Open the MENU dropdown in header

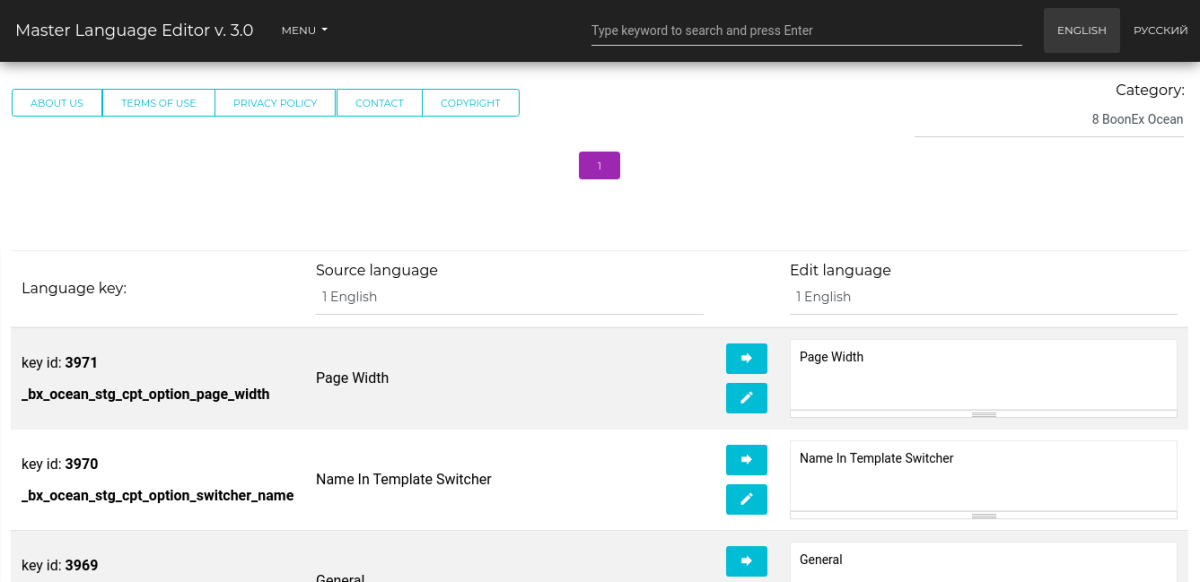[304, 30]
